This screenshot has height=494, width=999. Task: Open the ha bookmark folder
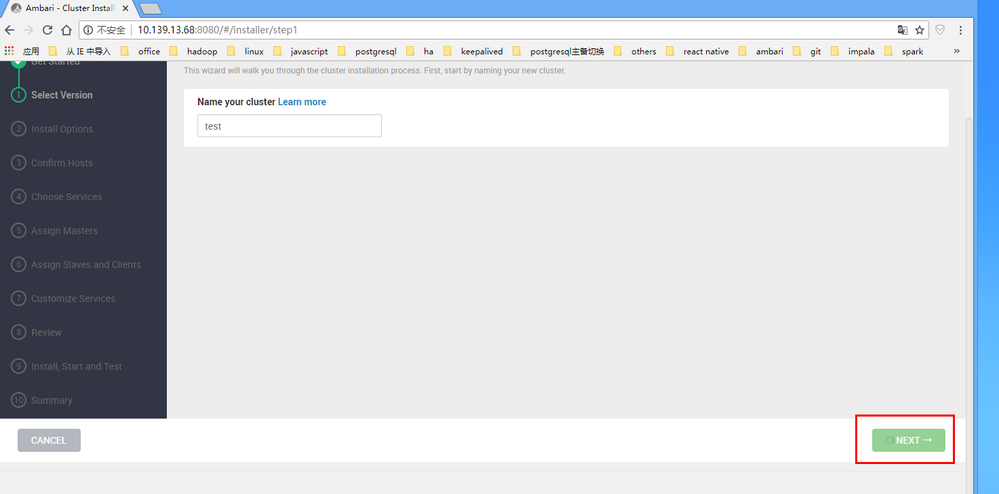point(420,52)
